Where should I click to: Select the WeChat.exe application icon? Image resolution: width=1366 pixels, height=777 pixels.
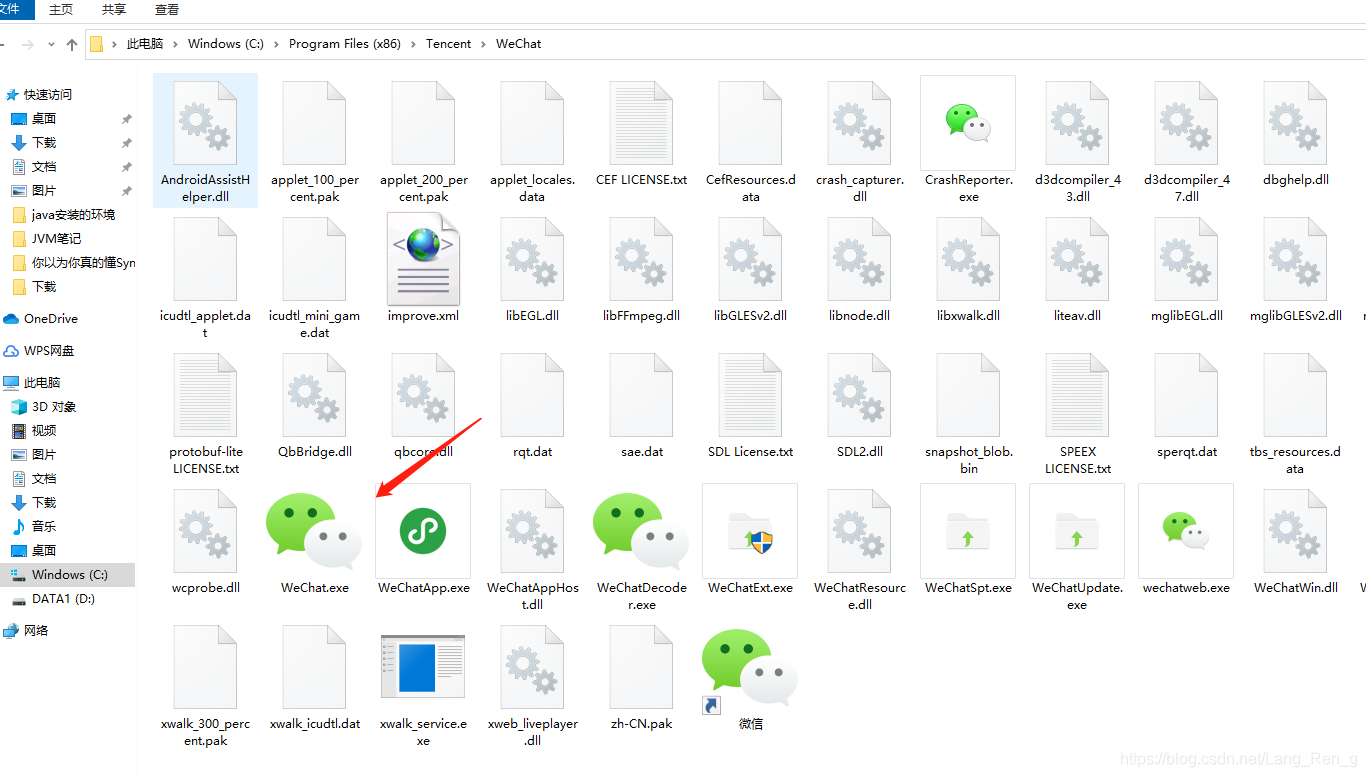coord(314,532)
